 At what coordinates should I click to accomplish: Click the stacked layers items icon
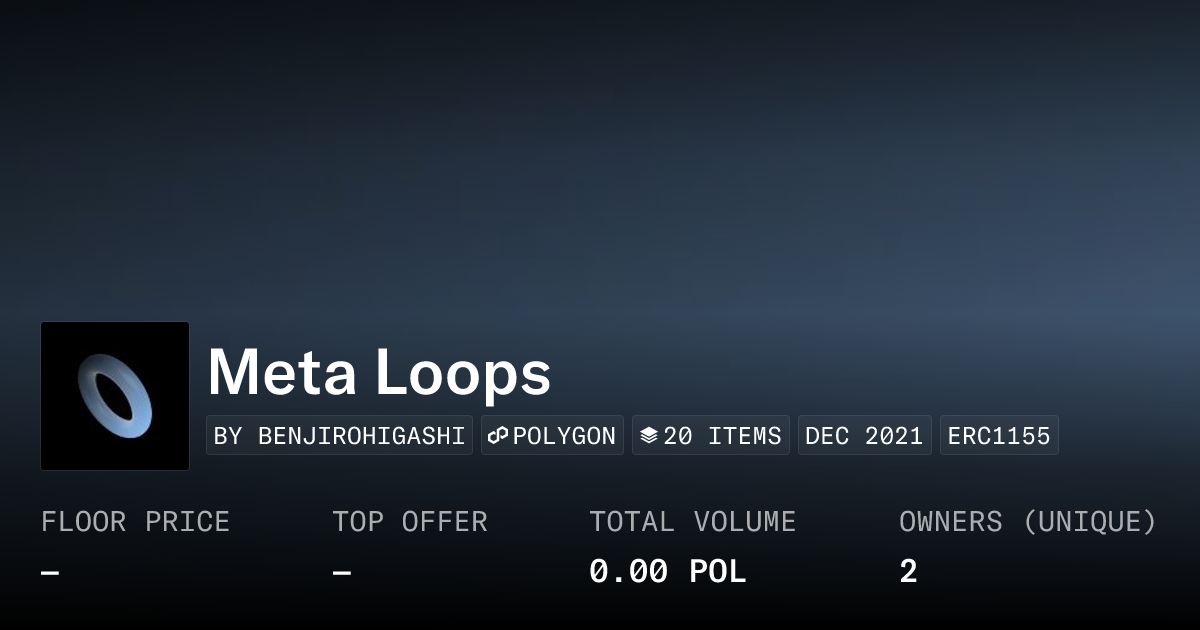pyautogui.click(x=649, y=436)
